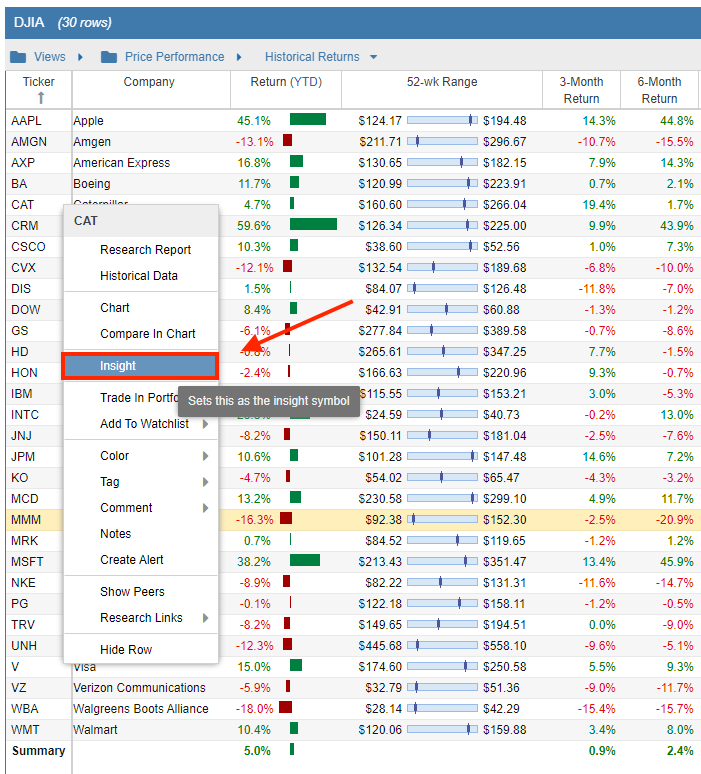Sort by the Return (YTD) column header
This screenshot has width=701, height=774.
tap(286, 82)
